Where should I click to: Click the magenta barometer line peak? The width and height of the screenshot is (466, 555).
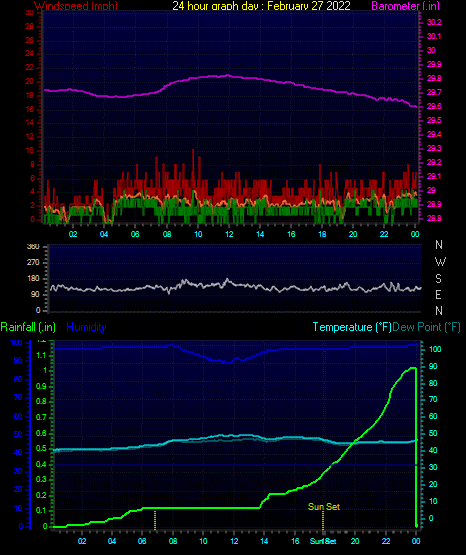coord(228,75)
